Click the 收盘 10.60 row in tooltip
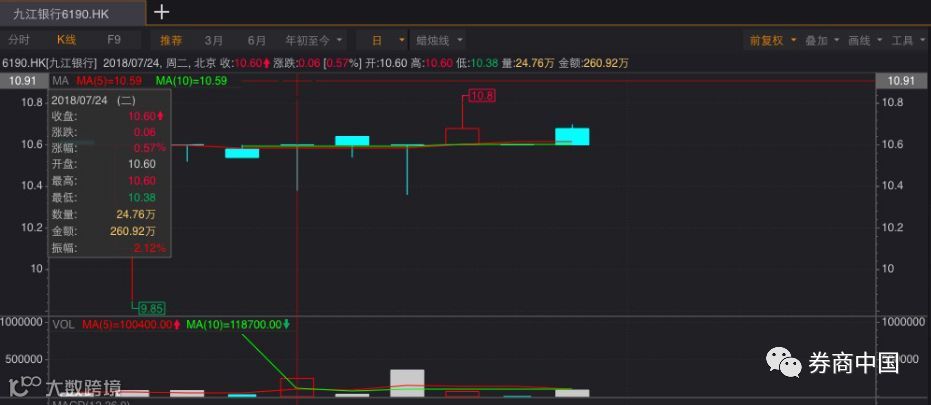The width and height of the screenshot is (931, 405). pyautogui.click(x=109, y=116)
